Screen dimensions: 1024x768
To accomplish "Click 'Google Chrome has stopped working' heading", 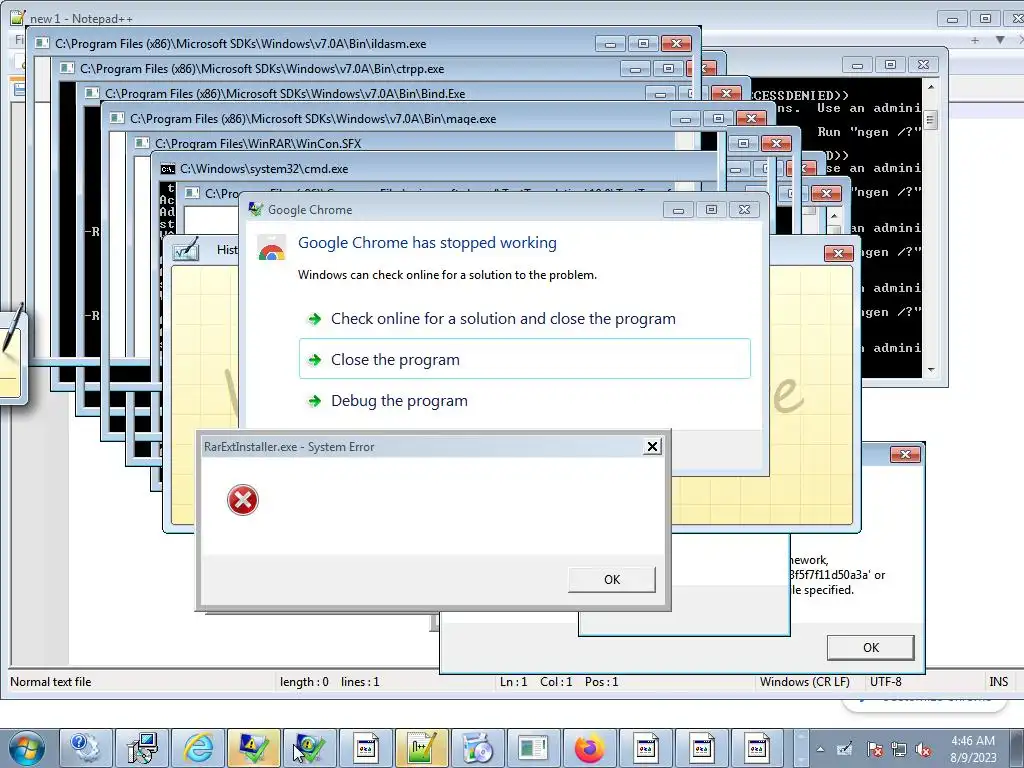I will 427,242.
